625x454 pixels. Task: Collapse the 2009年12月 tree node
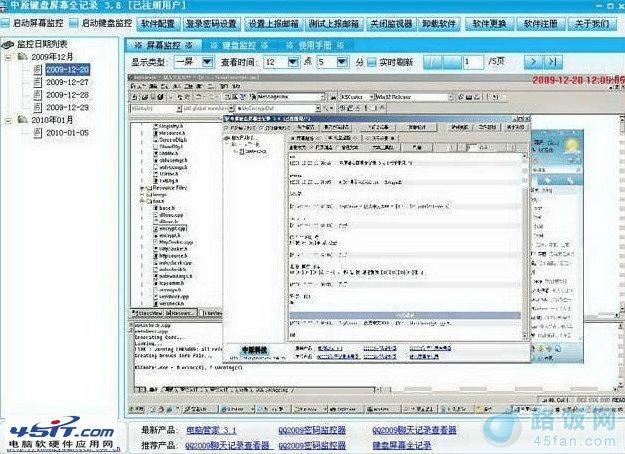(x=8, y=57)
